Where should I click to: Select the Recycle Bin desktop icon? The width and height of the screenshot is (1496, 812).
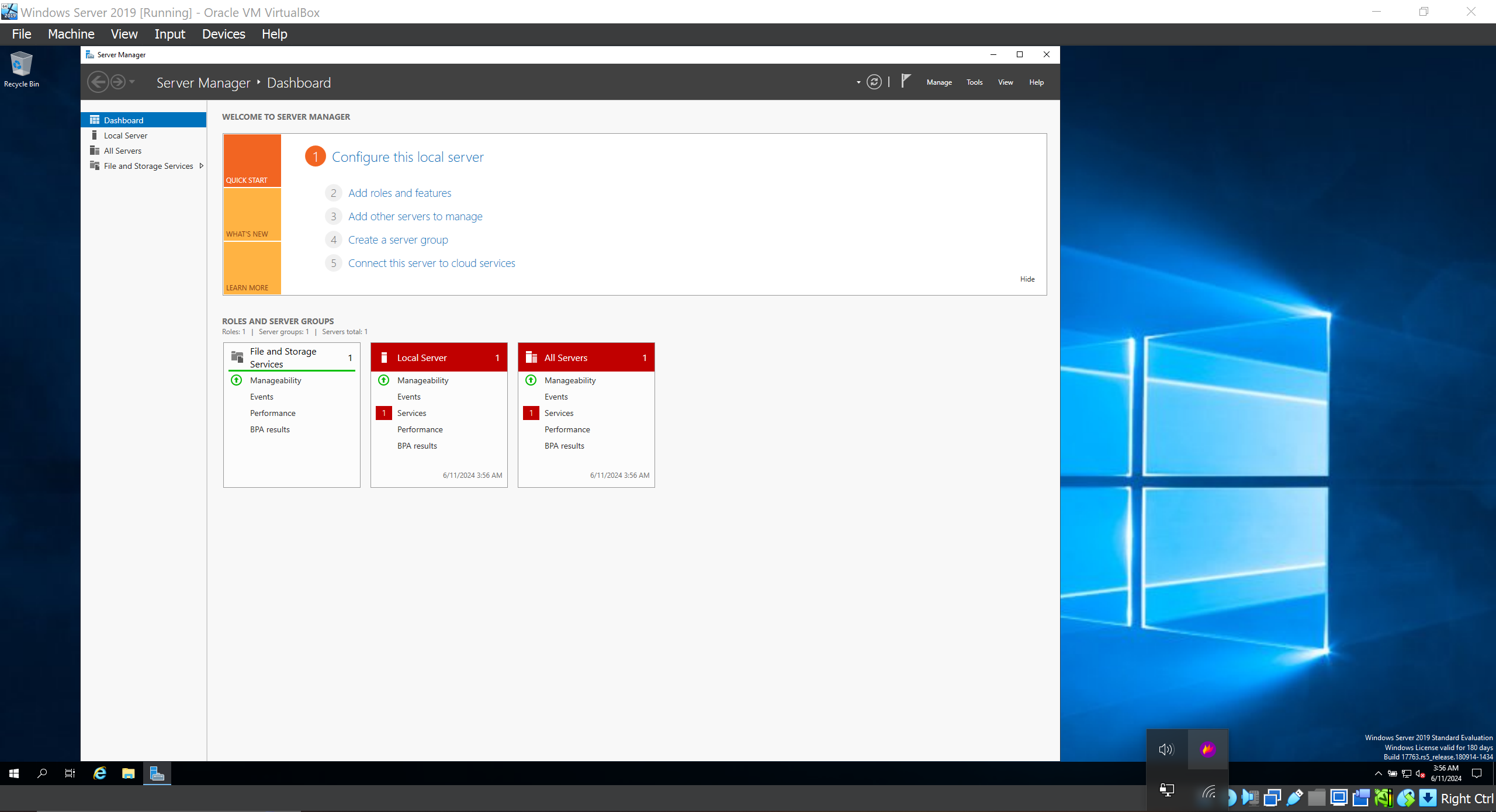tap(22, 70)
